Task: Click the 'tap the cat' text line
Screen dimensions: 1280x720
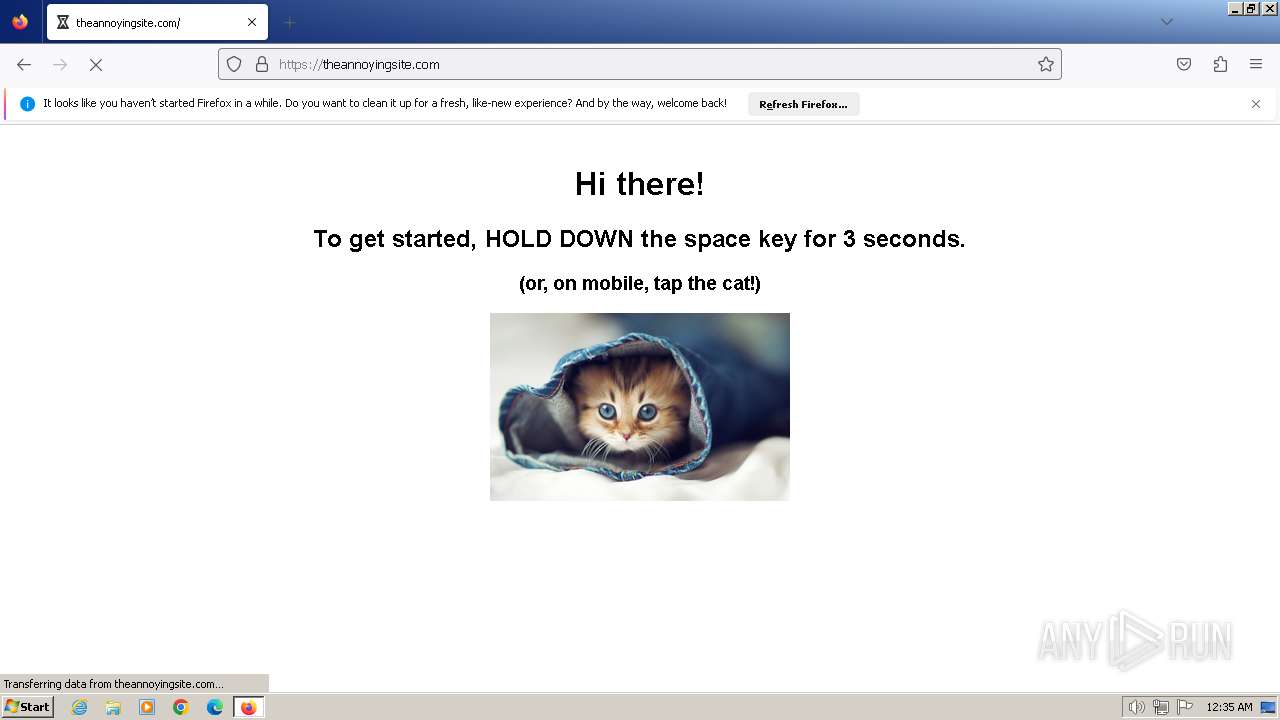Action: (640, 283)
